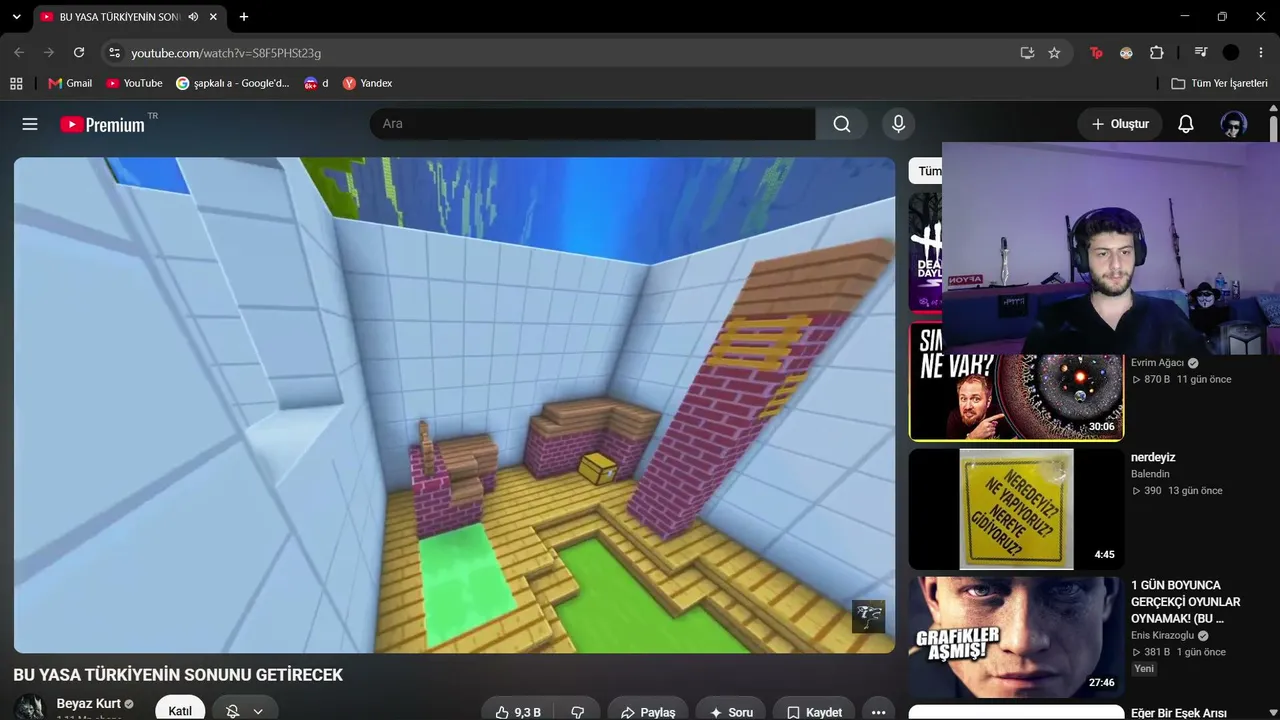Image resolution: width=1280 pixels, height=720 pixels.
Task: Mute the tab using the speaker icon
Action: [x=193, y=17]
